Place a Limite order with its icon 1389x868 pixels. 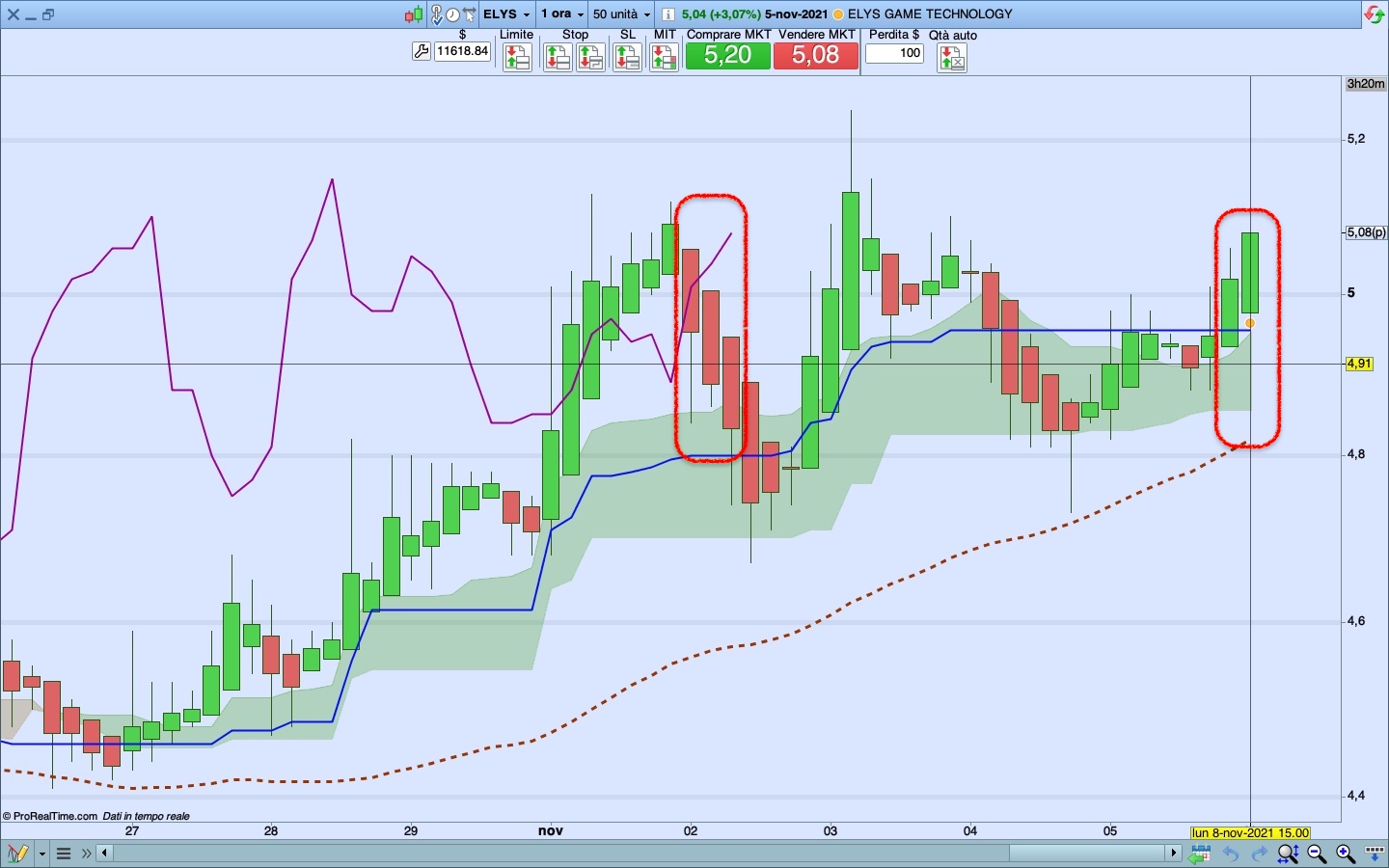point(517,58)
